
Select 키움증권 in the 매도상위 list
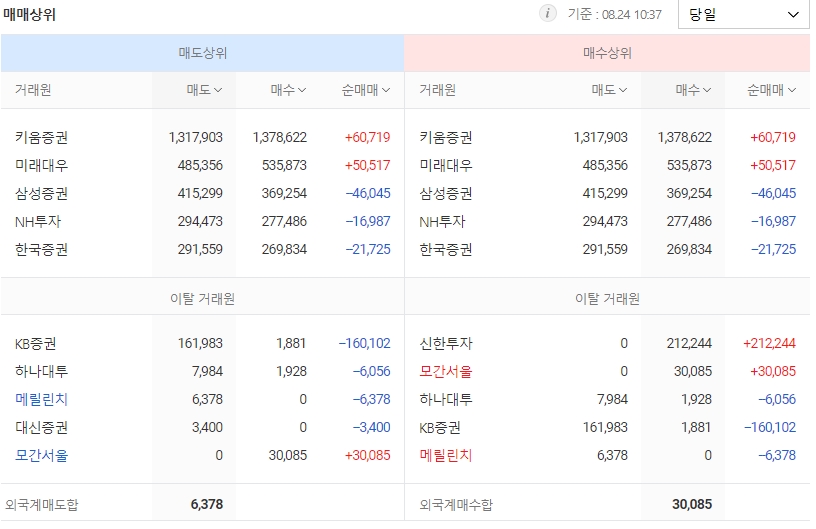coord(42,137)
